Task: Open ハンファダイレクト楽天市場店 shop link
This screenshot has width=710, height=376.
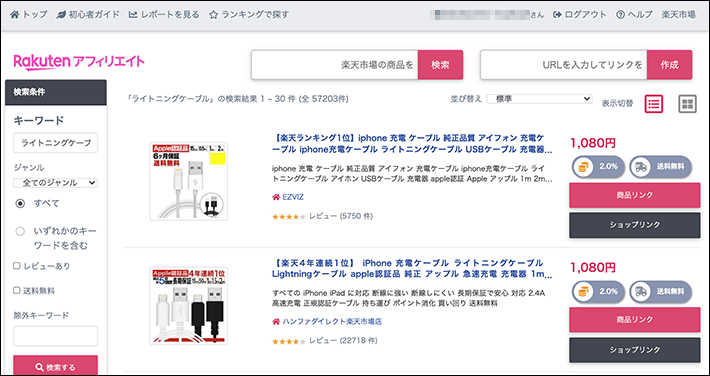Action: [x=332, y=322]
